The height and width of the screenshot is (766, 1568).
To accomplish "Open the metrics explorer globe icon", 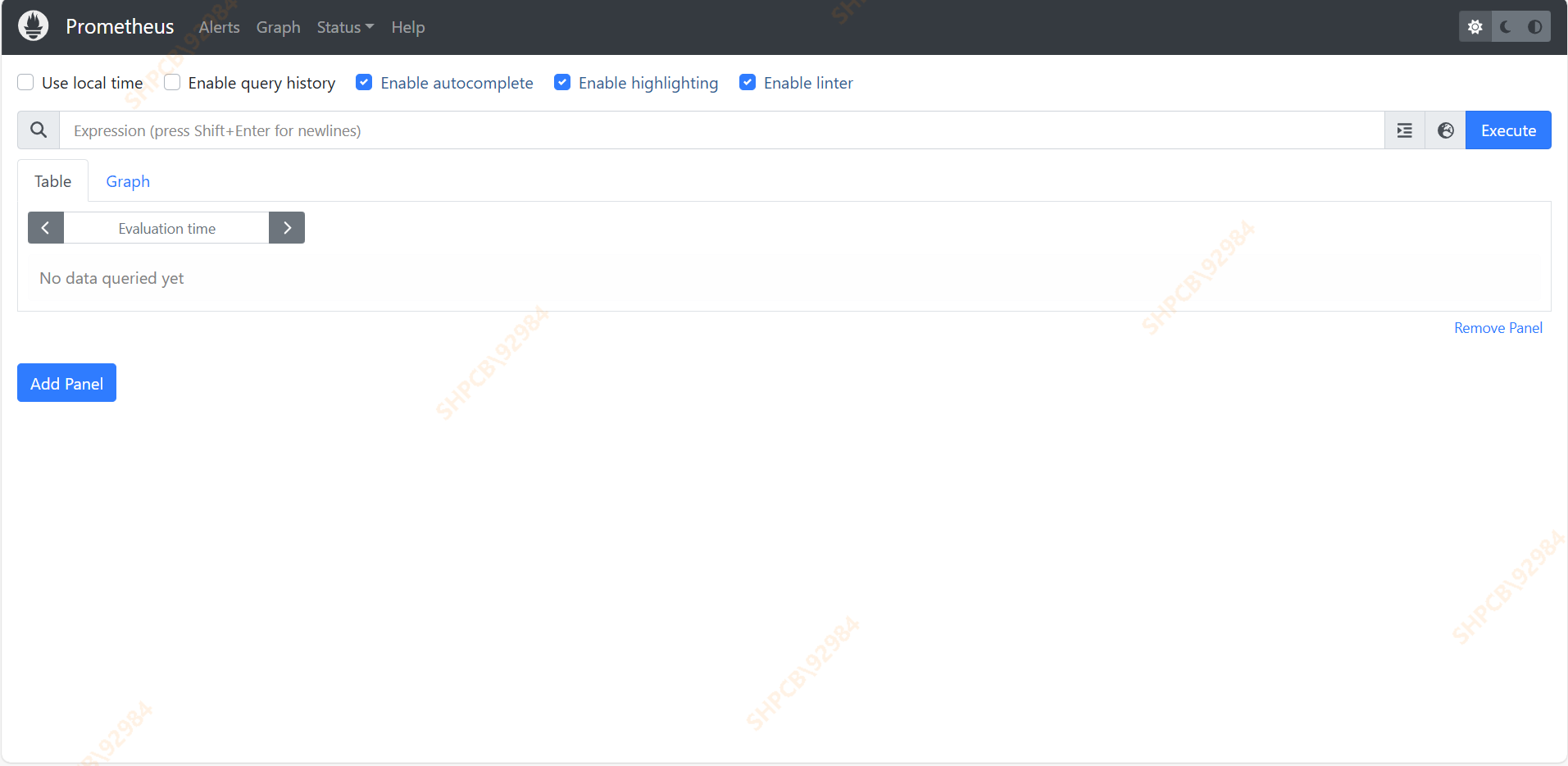I will pos(1446,130).
